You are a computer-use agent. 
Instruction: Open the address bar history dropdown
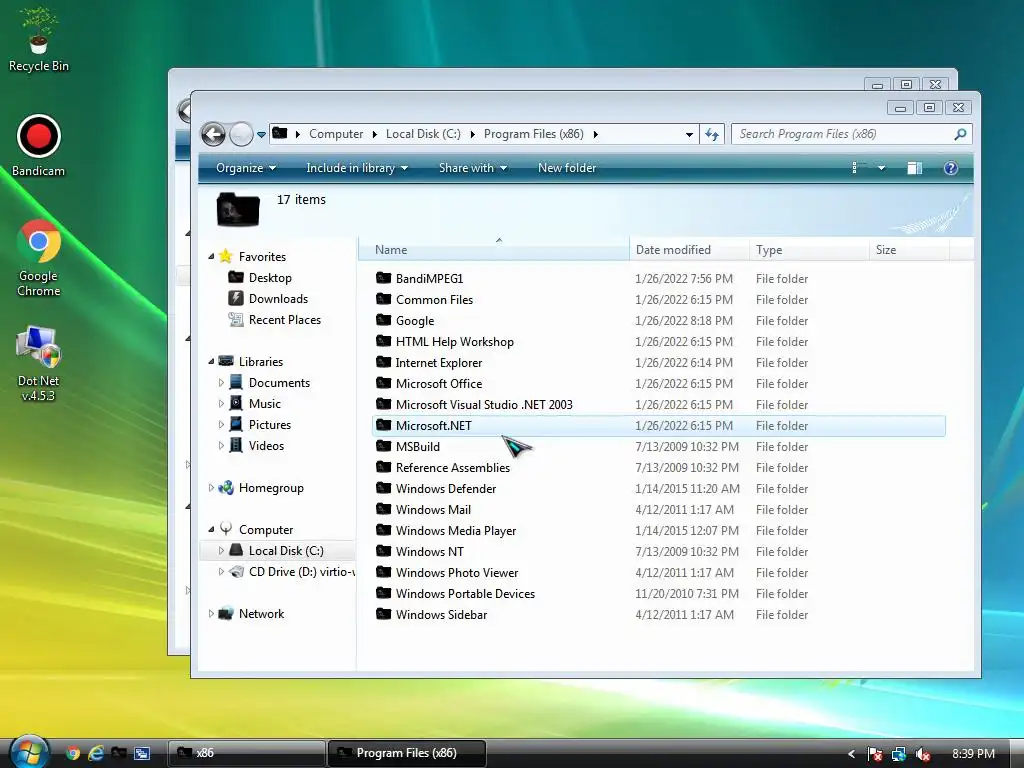(x=689, y=135)
